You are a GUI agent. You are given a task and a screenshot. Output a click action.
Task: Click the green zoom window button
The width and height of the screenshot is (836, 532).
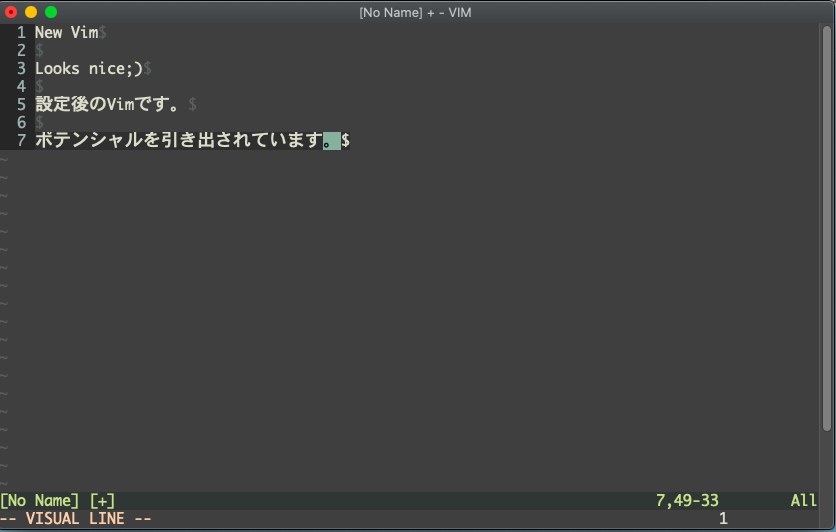(x=51, y=12)
